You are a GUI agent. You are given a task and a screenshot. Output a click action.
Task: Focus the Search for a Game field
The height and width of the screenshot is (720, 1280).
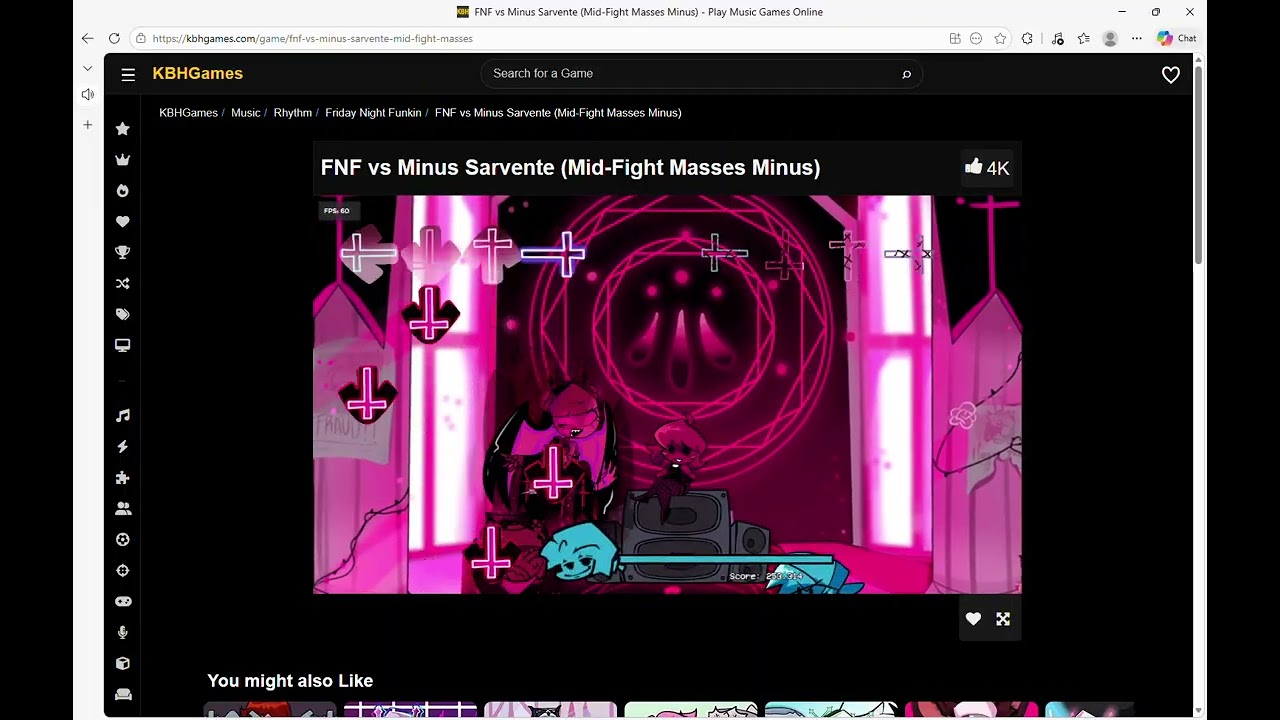click(x=690, y=73)
